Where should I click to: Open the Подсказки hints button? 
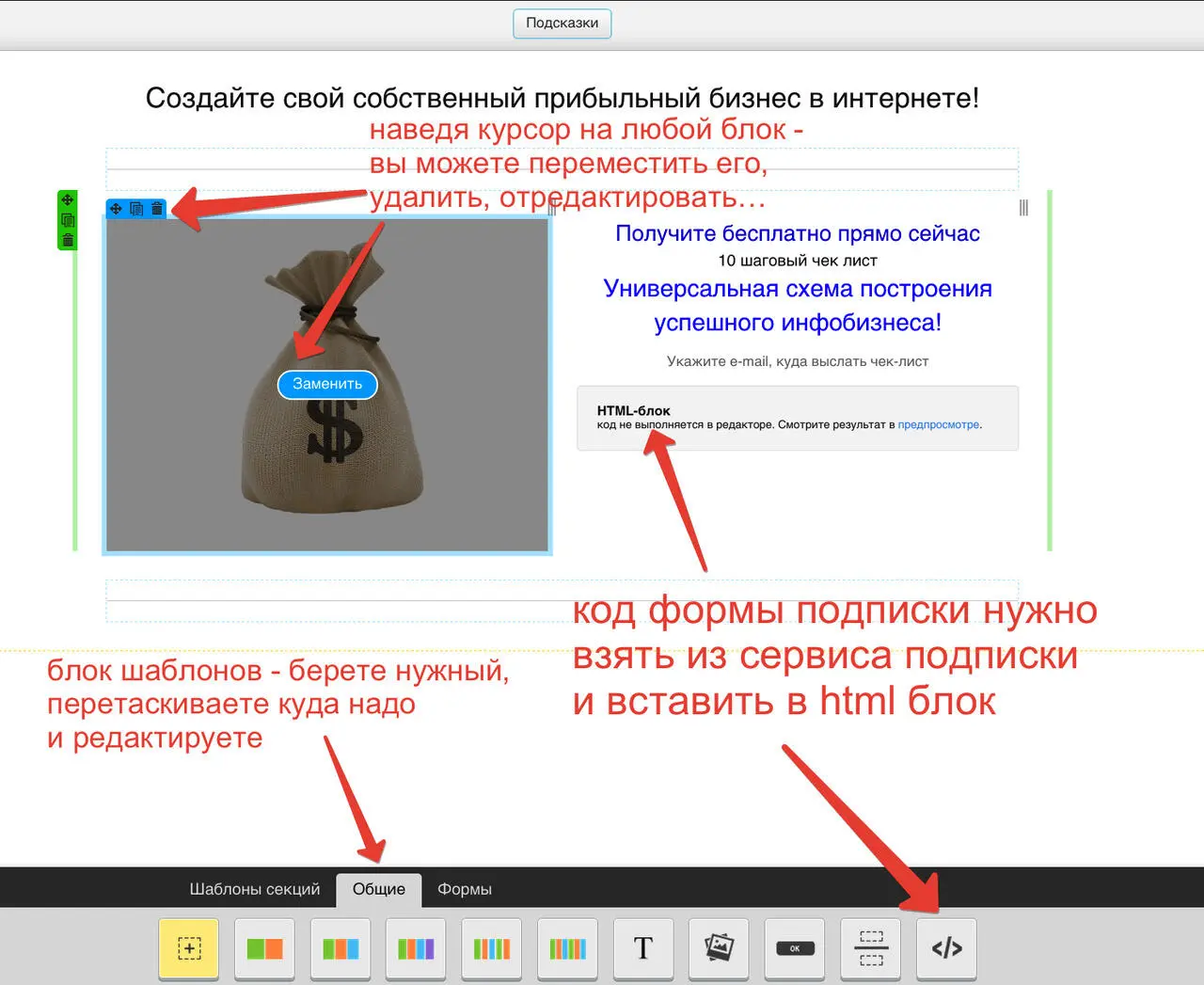[x=562, y=24]
